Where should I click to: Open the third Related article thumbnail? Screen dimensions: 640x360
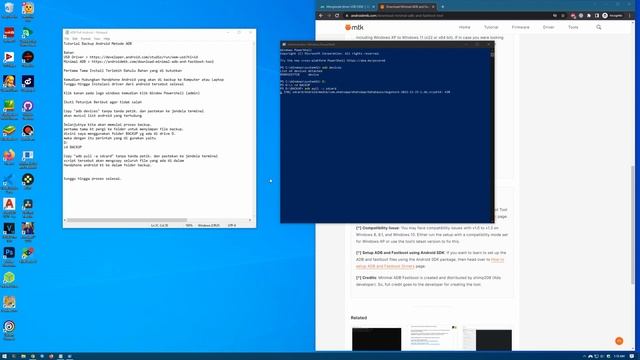(487, 339)
